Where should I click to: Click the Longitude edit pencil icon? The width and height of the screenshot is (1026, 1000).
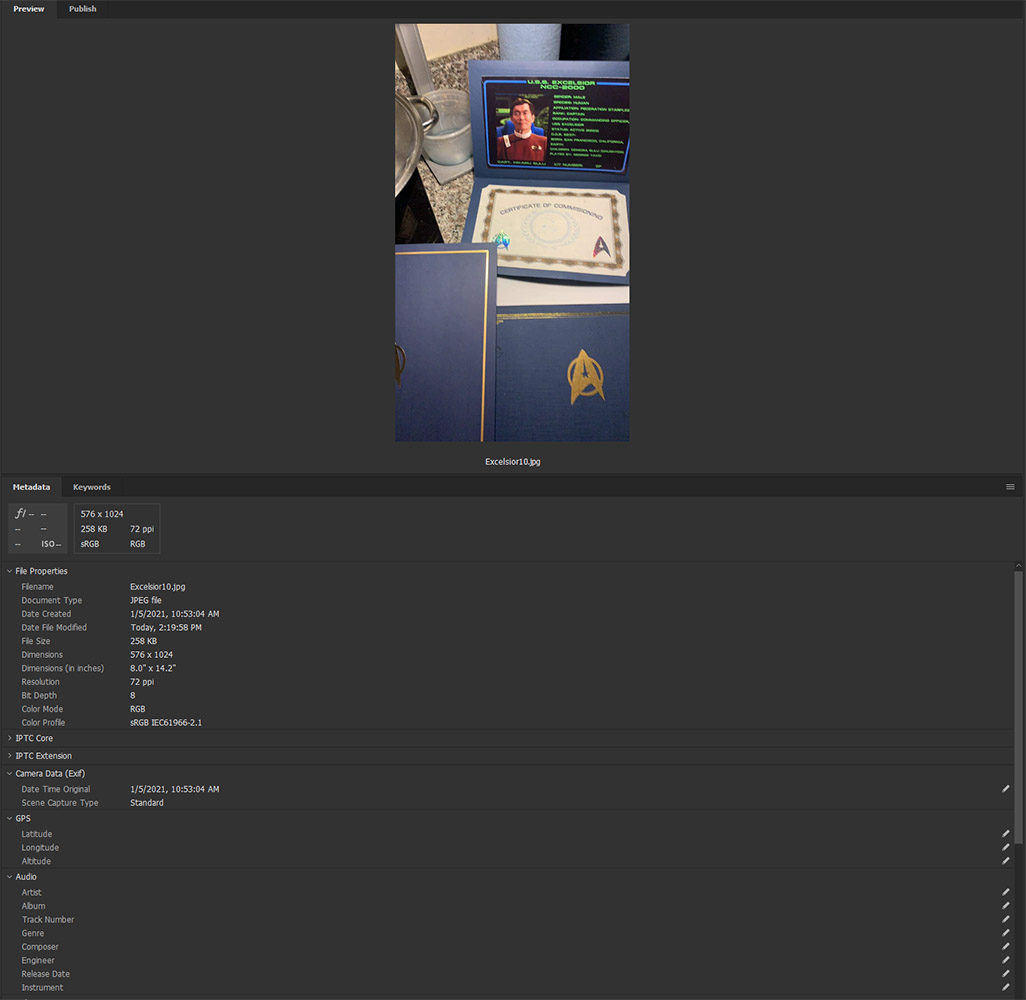(1006, 848)
